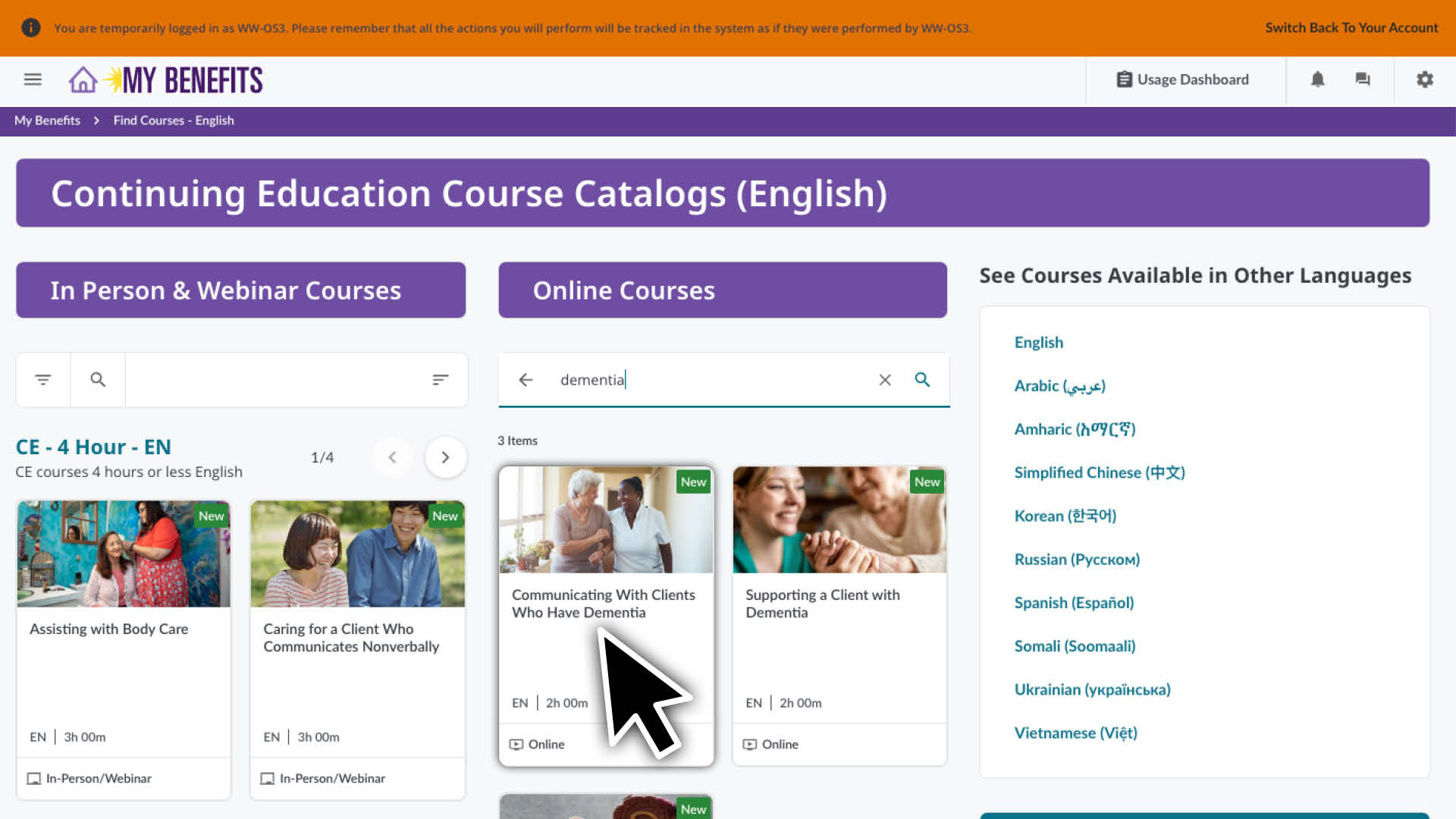Viewport: 1456px width, 819px height.
Task: Clear the dementia search with the X
Action: point(884,379)
